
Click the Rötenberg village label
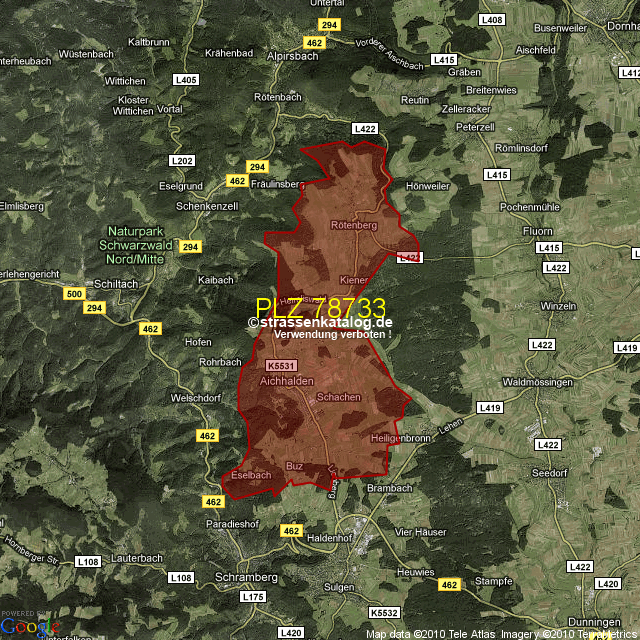353,225
